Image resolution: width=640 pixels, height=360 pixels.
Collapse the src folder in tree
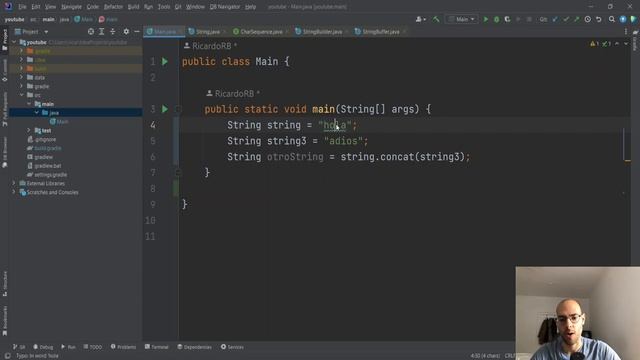click(21, 95)
